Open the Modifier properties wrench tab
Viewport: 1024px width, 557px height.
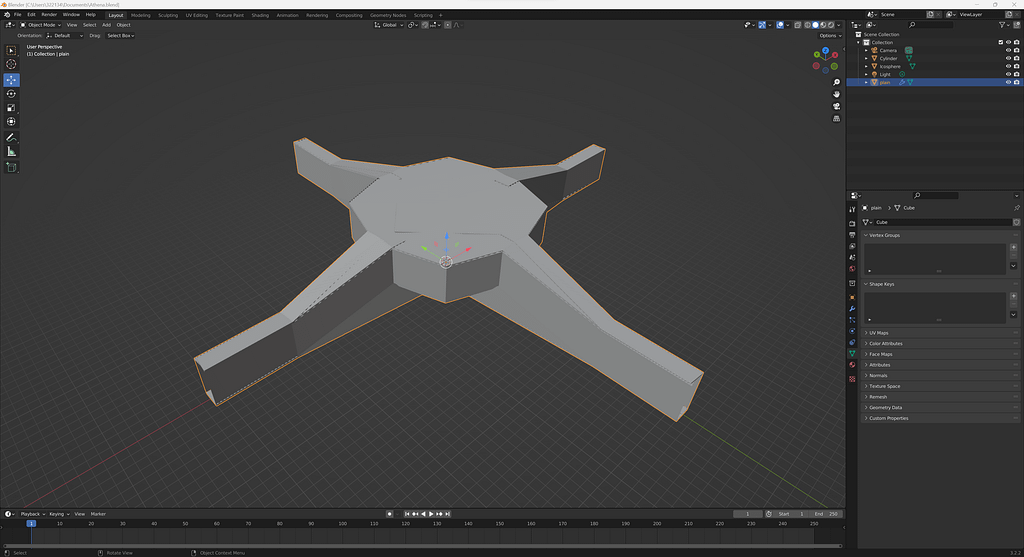point(852,308)
